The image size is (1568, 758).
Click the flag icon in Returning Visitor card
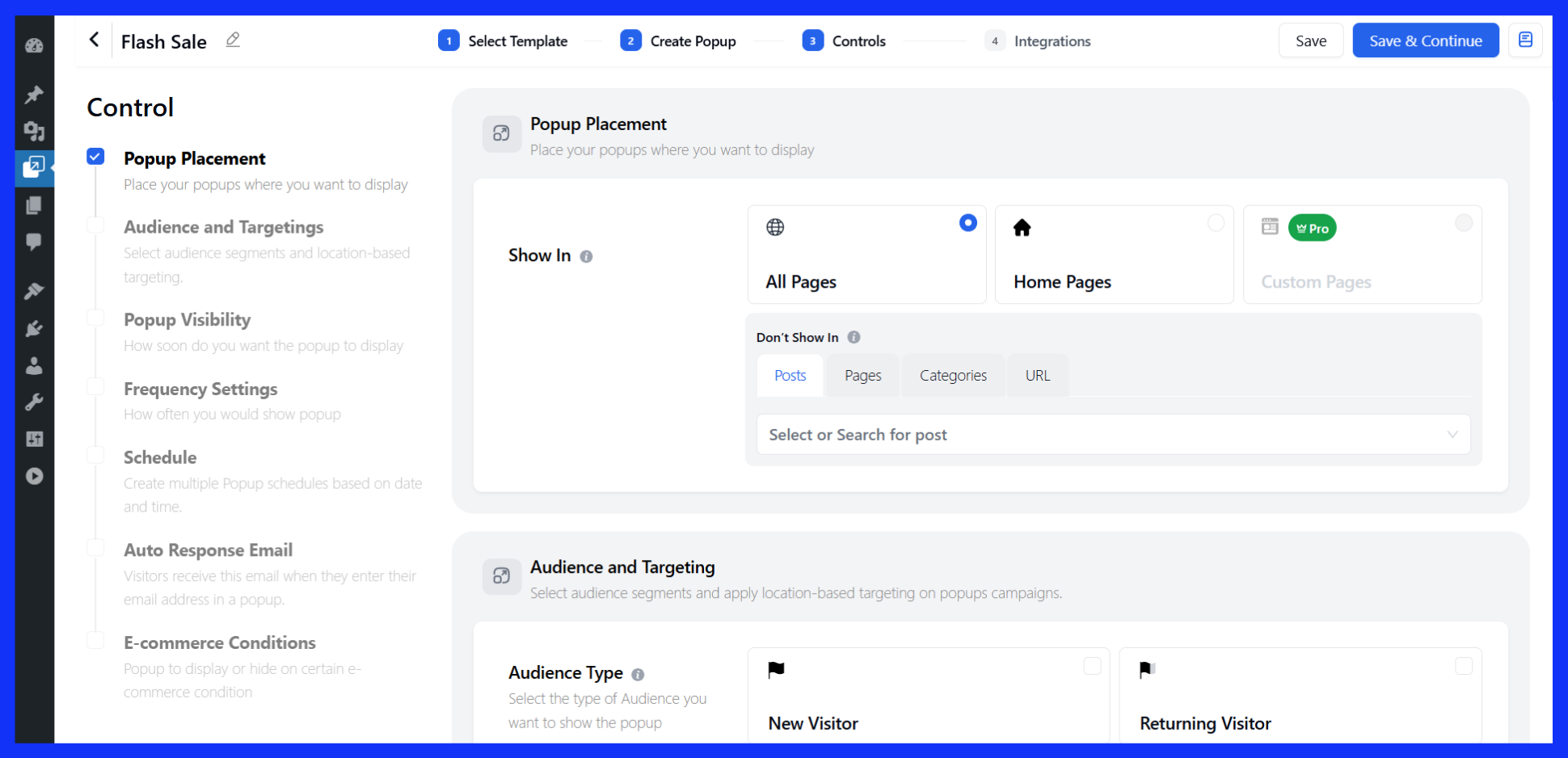pyautogui.click(x=1147, y=669)
